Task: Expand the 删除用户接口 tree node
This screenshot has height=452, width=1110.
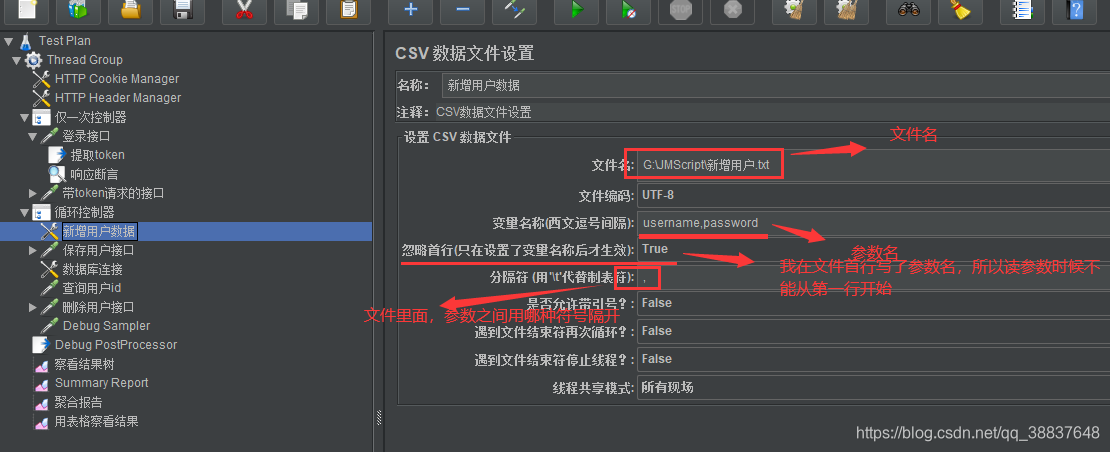Action: point(33,307)
